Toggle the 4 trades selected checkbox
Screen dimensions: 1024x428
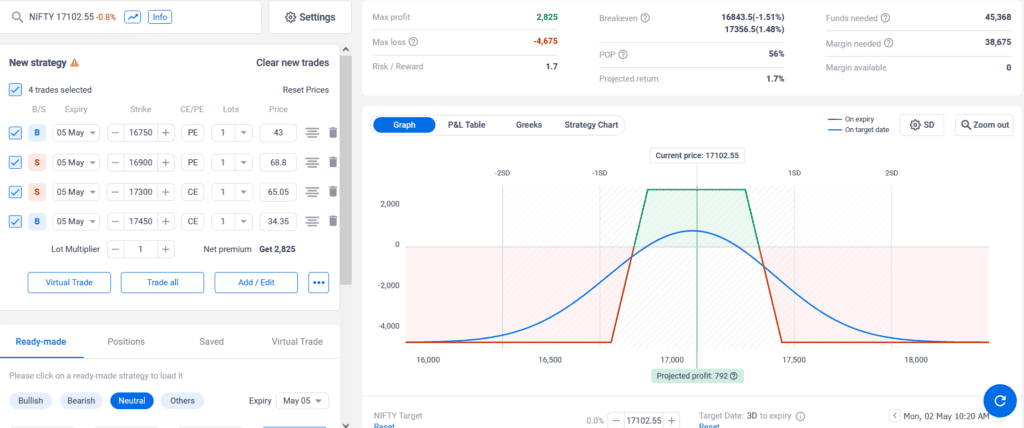[15, 90]
